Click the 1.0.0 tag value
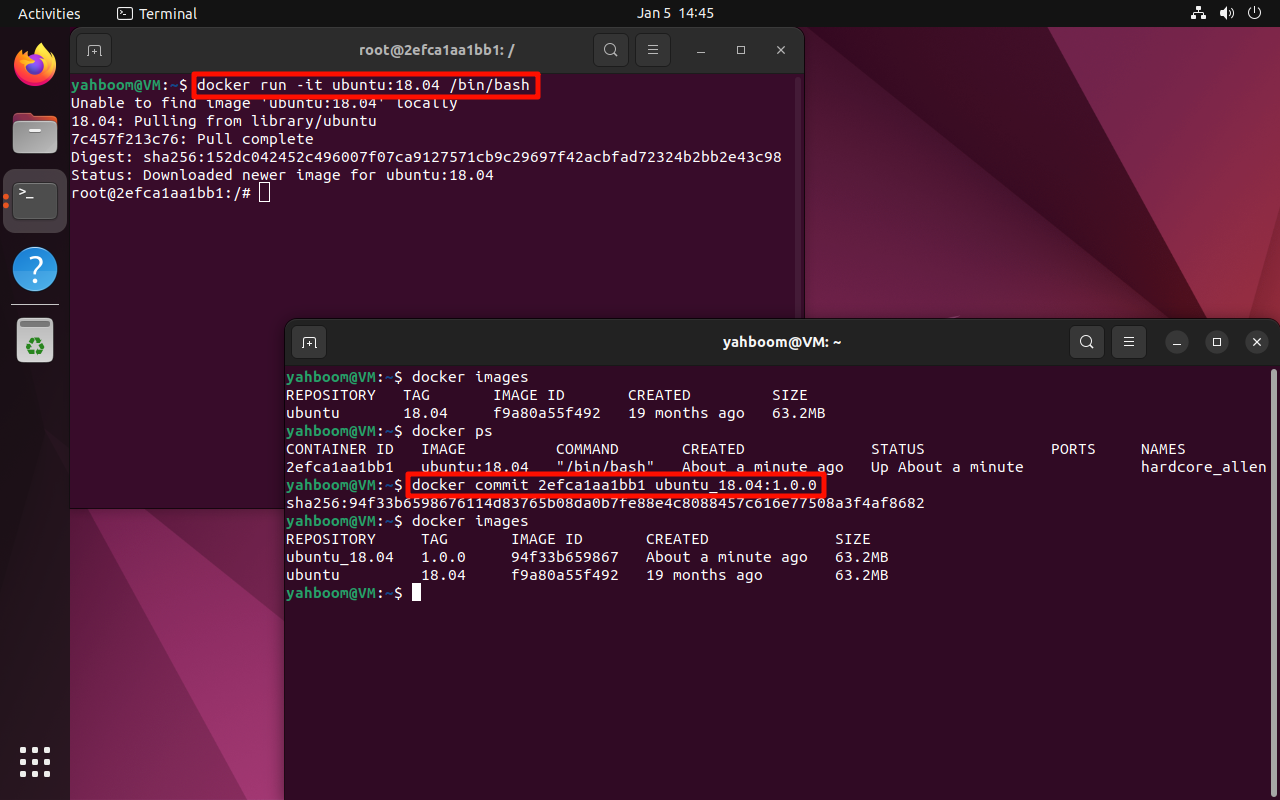This screenshot has width=1280, height=800. [443, 557]
